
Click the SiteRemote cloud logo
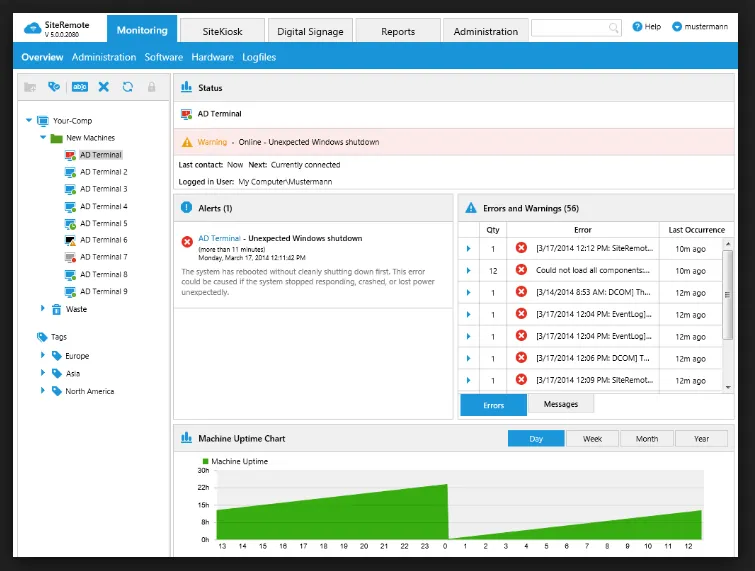pyautogui.click(x=32, y=28)
